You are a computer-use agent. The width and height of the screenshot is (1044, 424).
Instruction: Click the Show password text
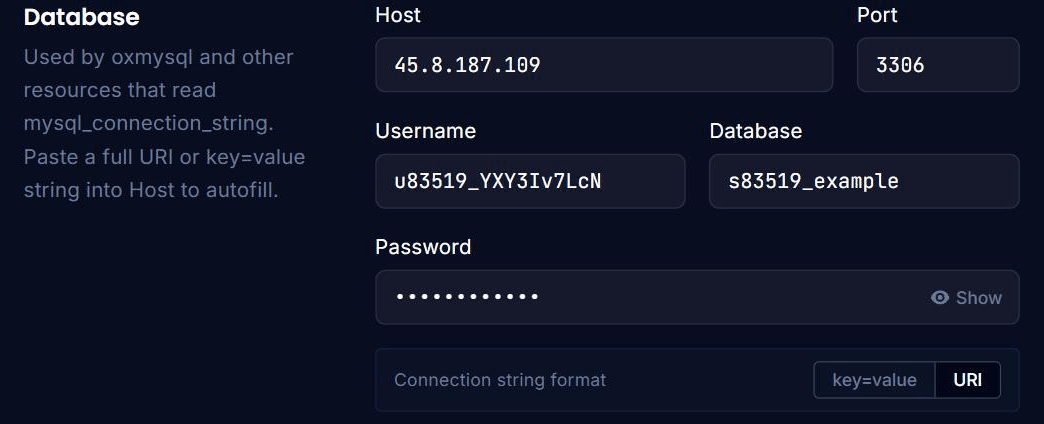tap(978, 298)
